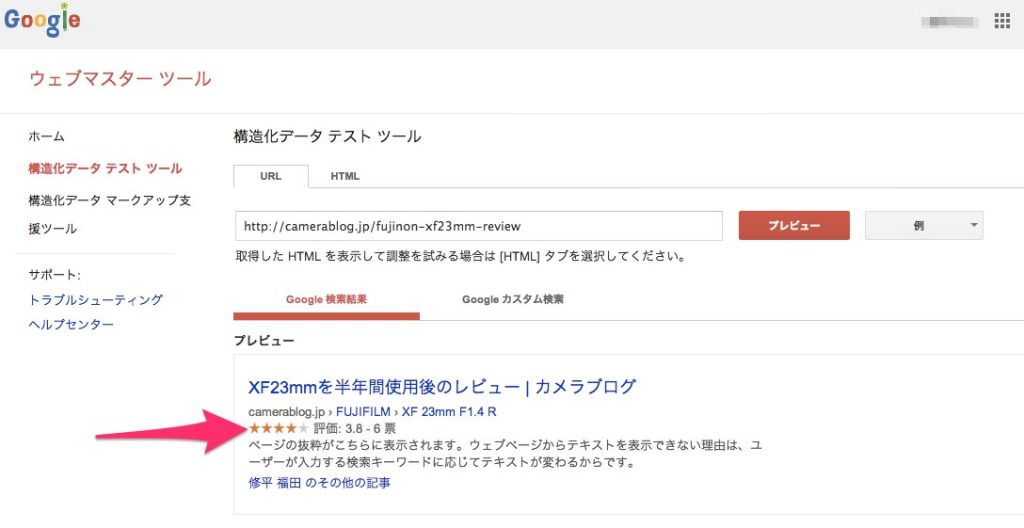Click the Google logo
Image resolution: width=1024 pixels, height=528 pixels.
(x=42, y=20)
